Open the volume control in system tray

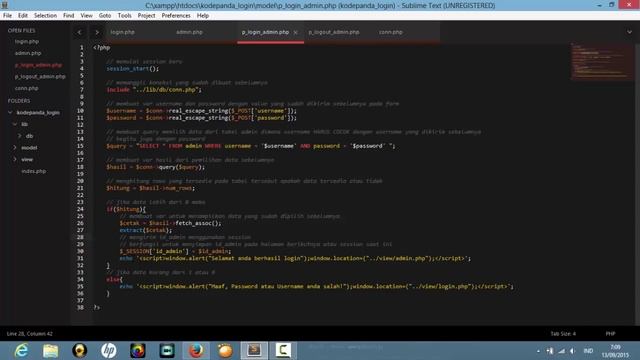573,351
